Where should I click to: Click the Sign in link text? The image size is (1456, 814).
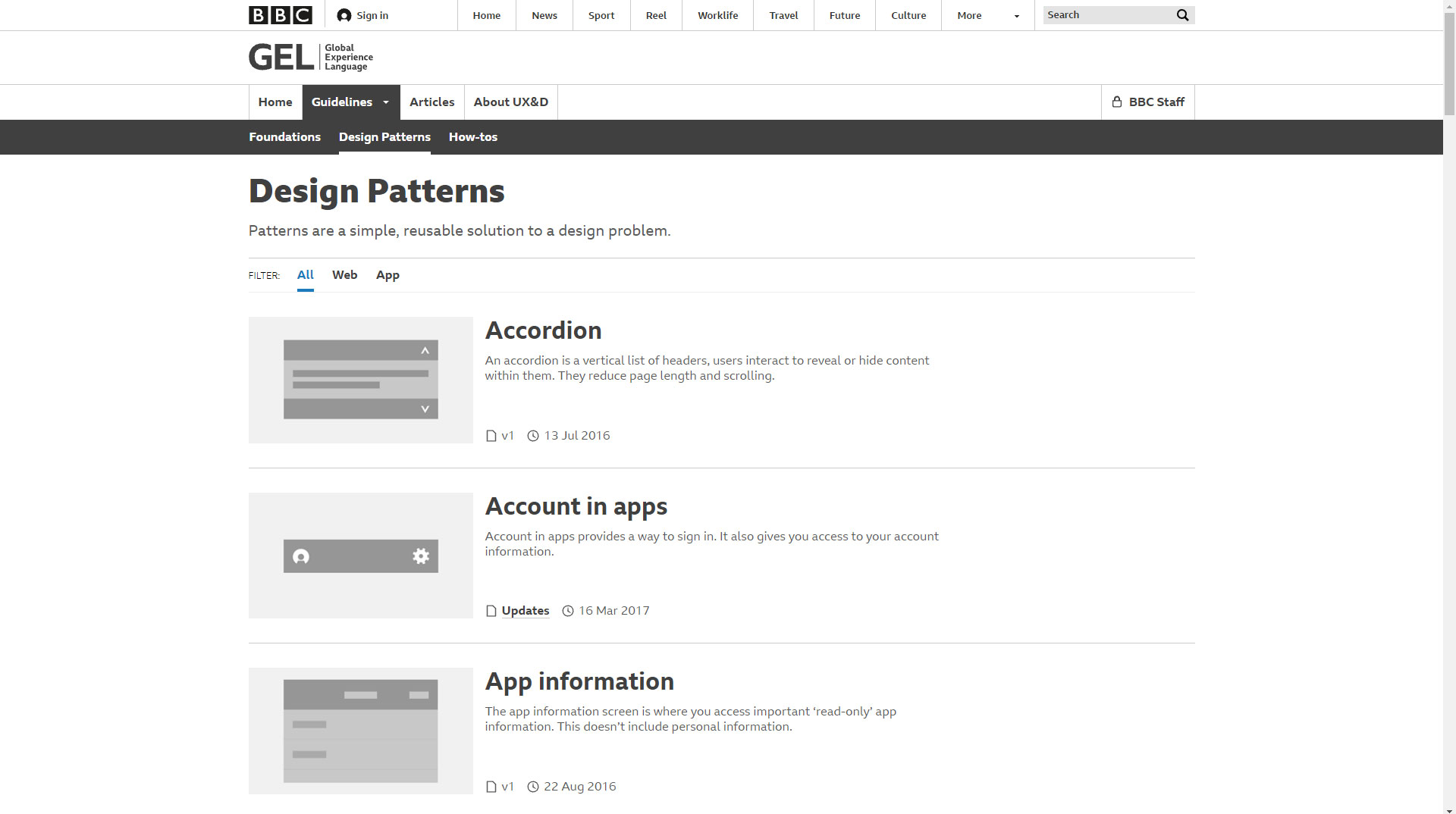pyautogui.click(x=372, y=15)
